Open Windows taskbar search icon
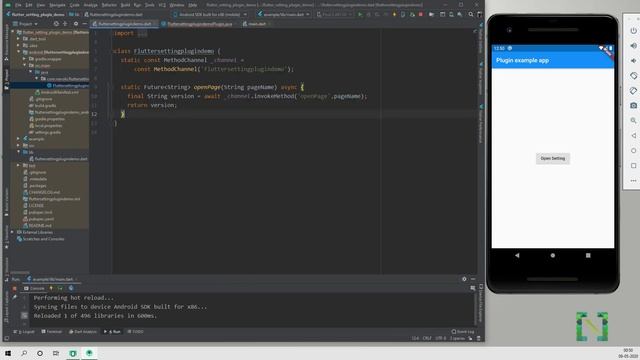This screenshot has width=640, height=360. click(x=24, y=353)
